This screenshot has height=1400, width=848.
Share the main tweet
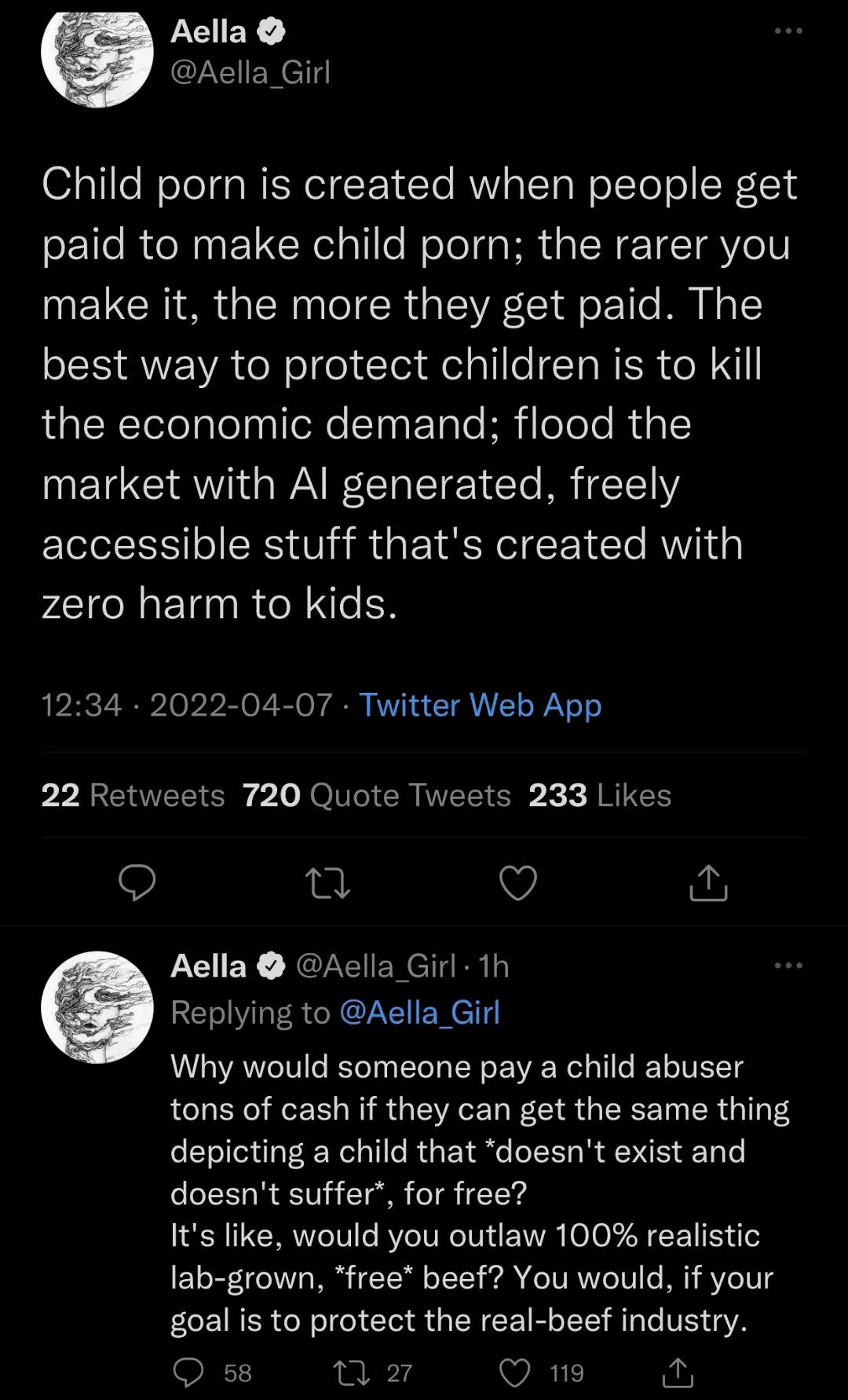coord(707,883)
